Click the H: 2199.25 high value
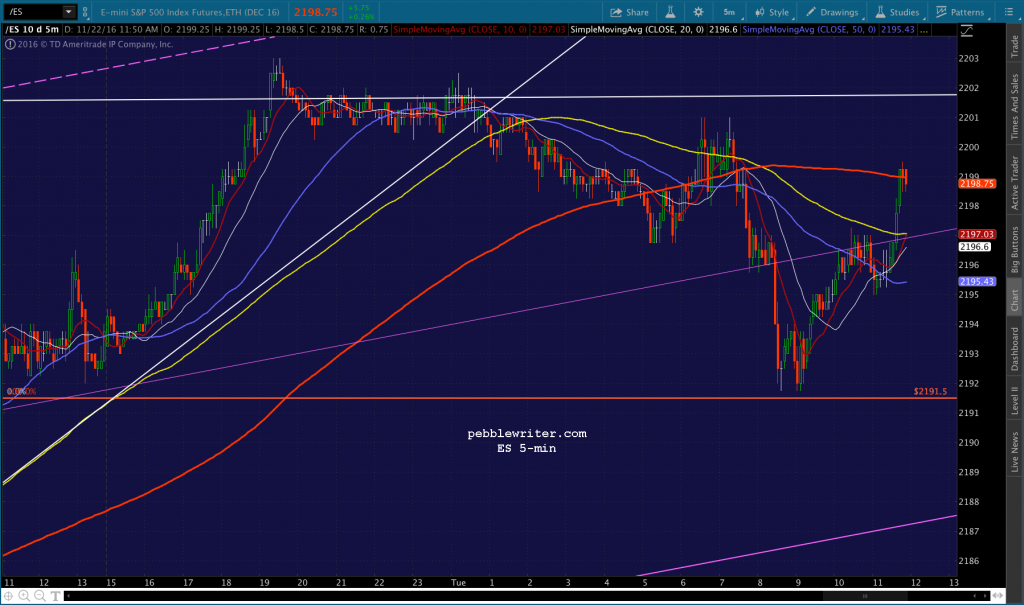This screenshot has width=1024, height=605. 236,29
